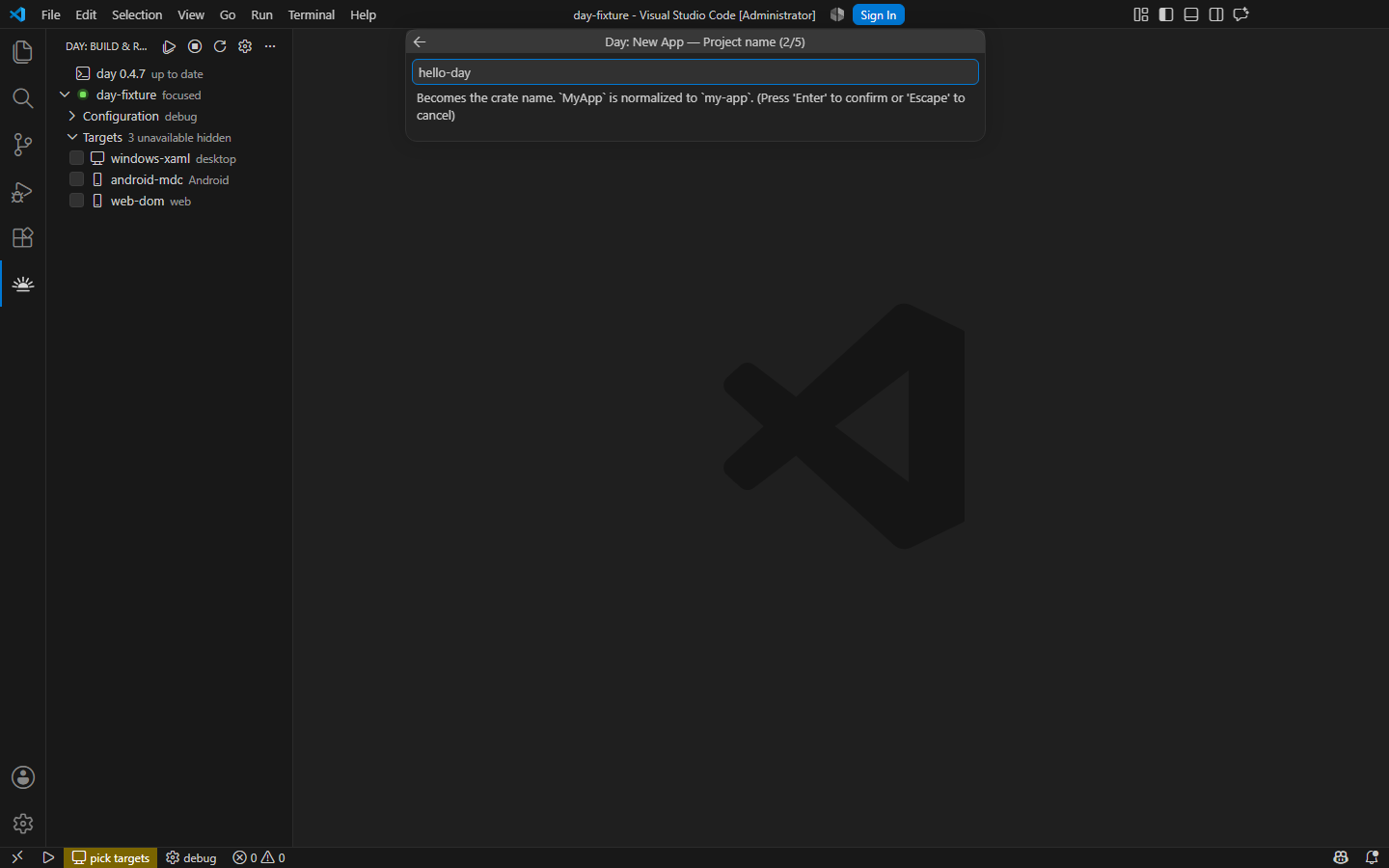1389x868 pixels.
Task: Open the Search view in activity bar
Action: point(22,98)
